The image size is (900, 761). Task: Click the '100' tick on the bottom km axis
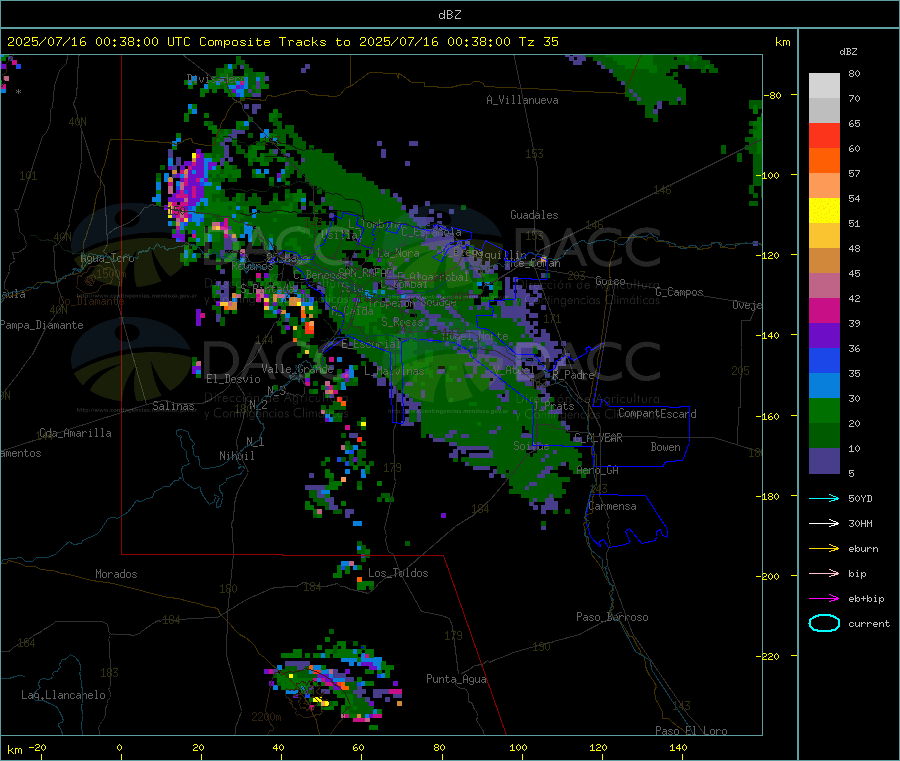[x=518, y=747]
